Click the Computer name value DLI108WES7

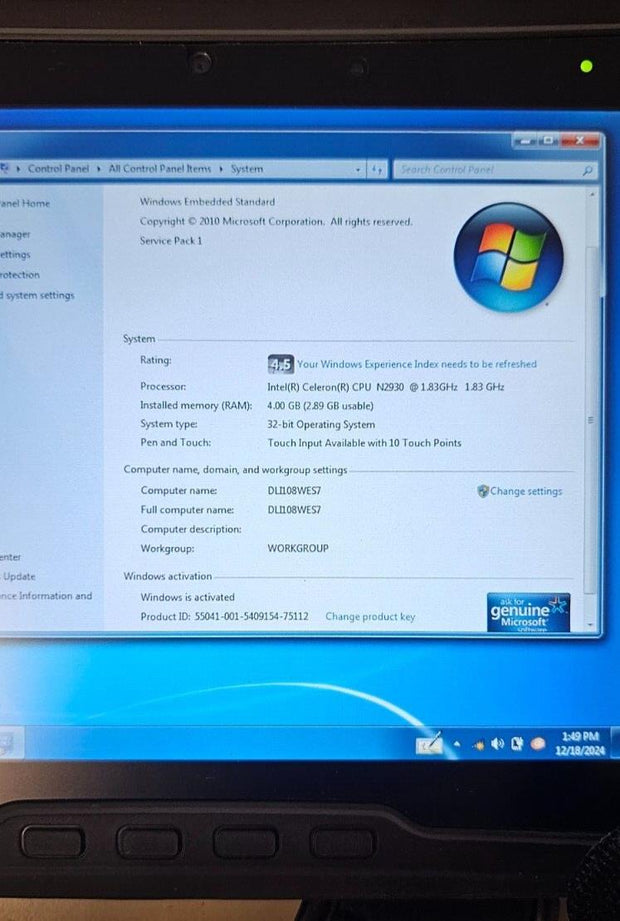(x=295, y=490)
